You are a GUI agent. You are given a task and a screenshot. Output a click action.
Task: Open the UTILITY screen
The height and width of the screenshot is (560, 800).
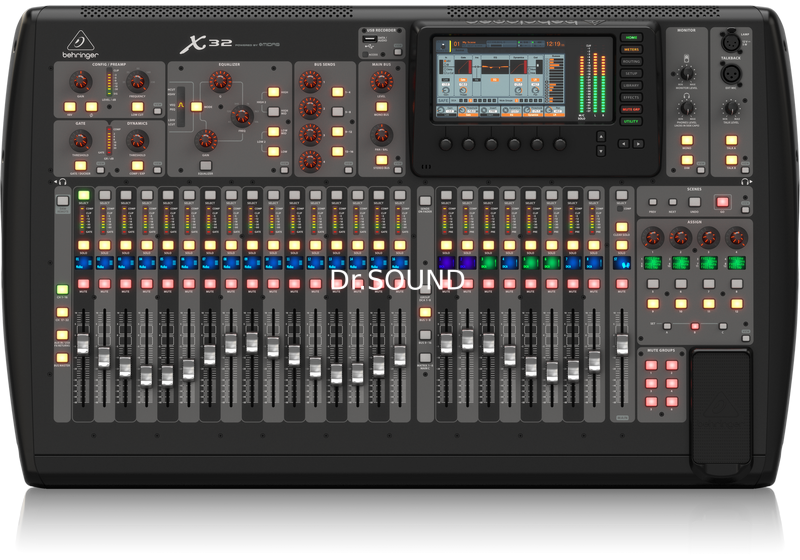pyautogui.click(x=631, y=121)
